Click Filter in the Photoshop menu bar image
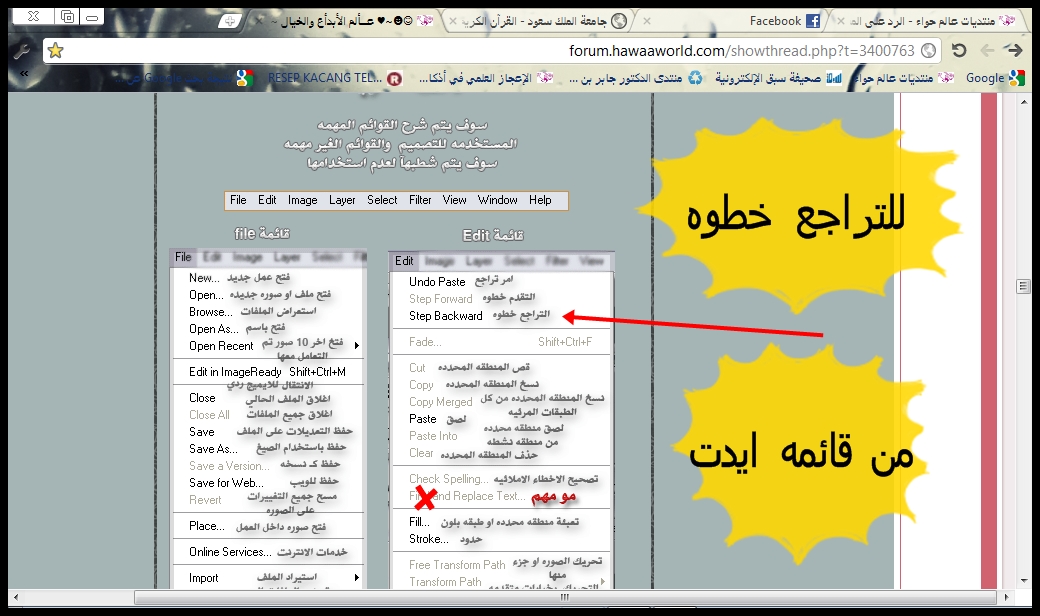The height and width of the screenshot is (616, 1040). coord(420,200)
